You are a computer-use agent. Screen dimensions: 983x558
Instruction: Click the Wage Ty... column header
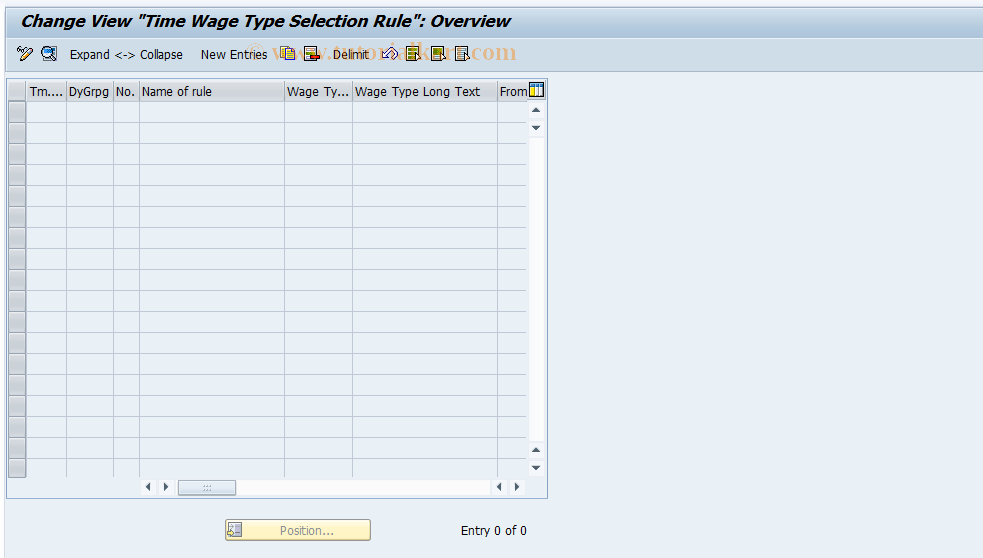tap(318, 92)
